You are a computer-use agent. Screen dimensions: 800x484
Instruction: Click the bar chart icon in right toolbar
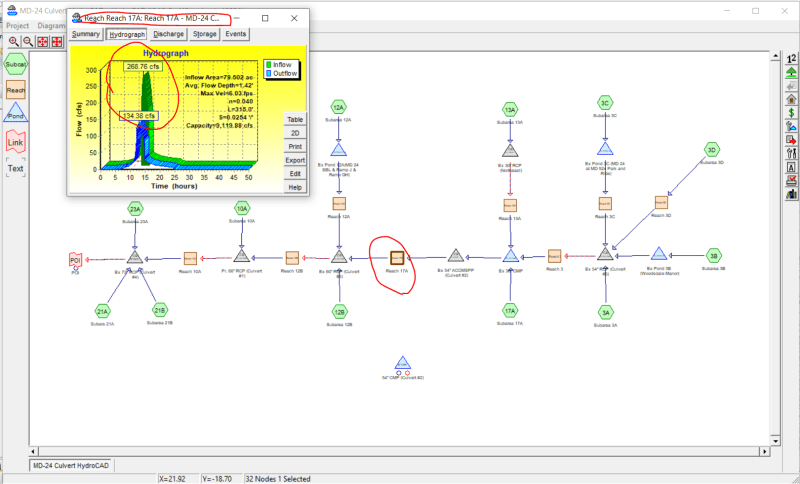coord(791,194)
